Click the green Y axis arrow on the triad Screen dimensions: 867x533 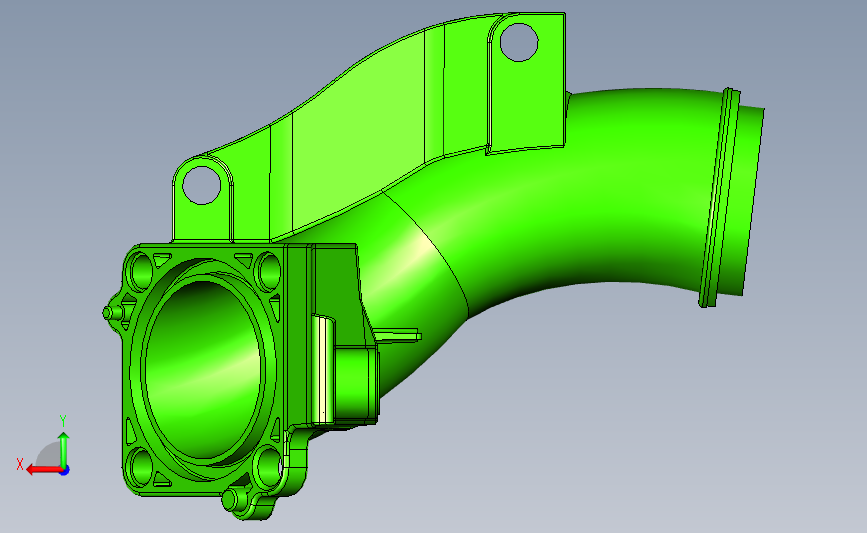pyautogui.click(x=64, y=450)
